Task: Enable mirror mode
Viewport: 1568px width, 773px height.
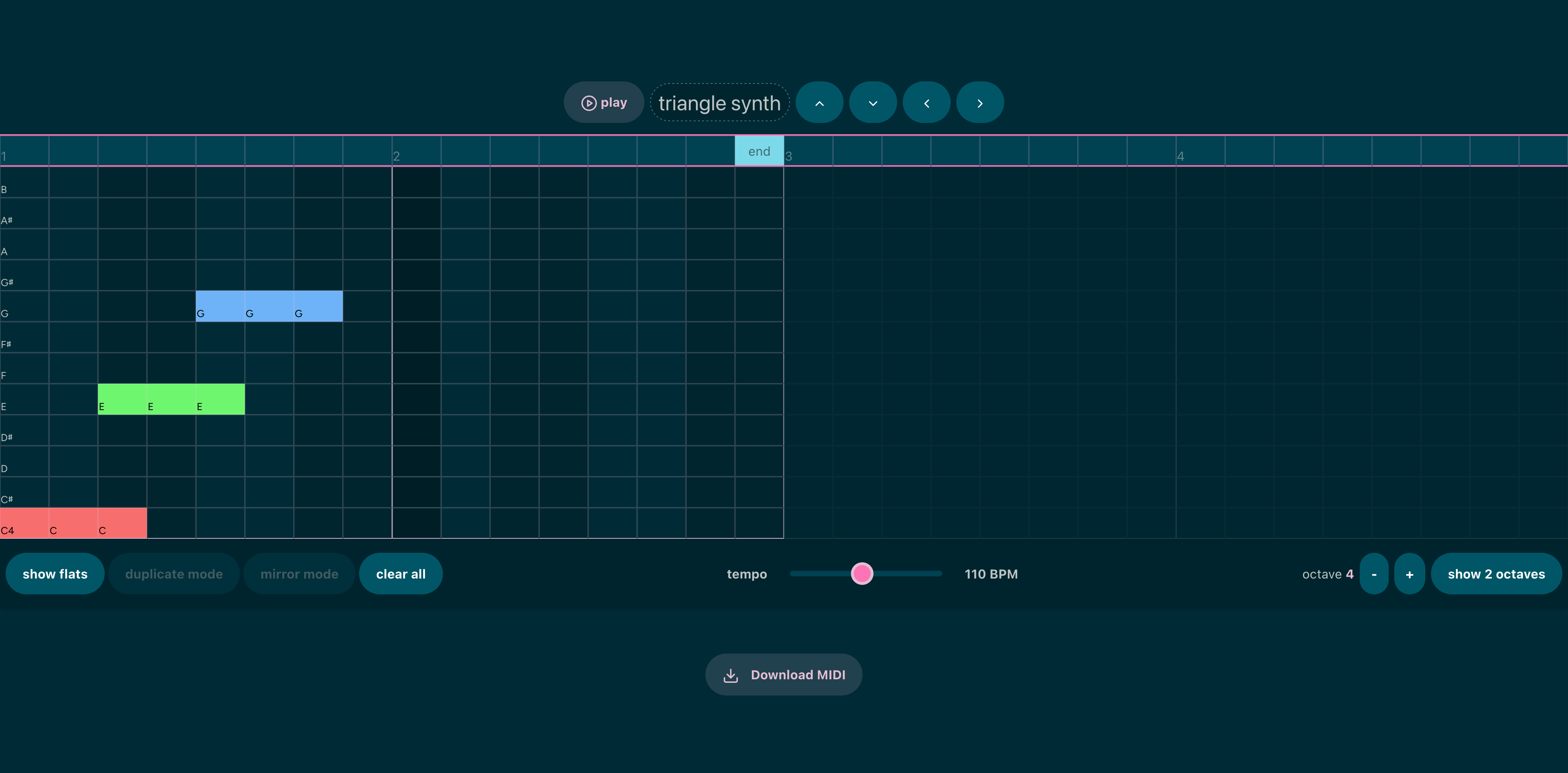Action: point(300,574)
